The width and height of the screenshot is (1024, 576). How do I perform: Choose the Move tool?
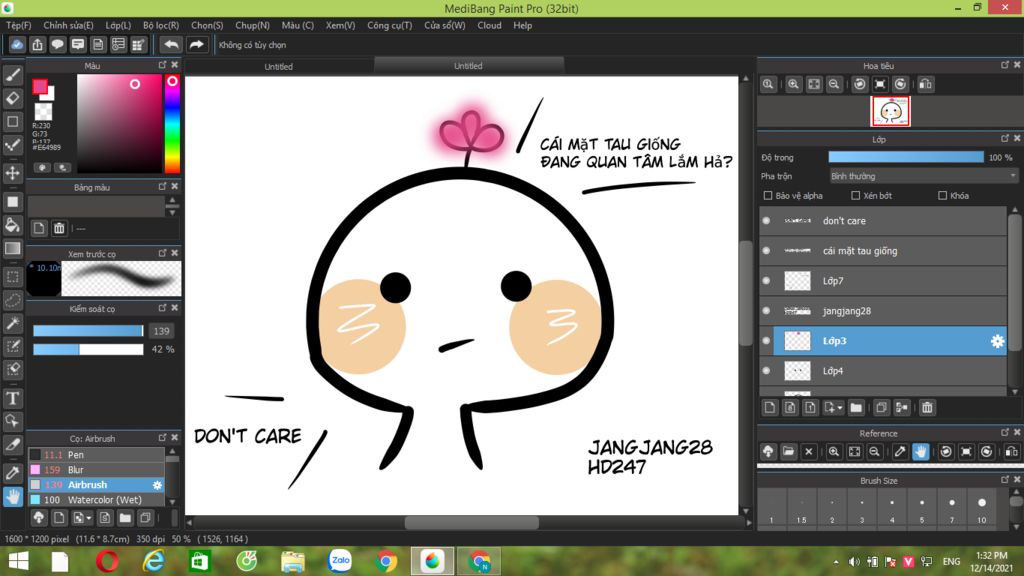(12, 173)
